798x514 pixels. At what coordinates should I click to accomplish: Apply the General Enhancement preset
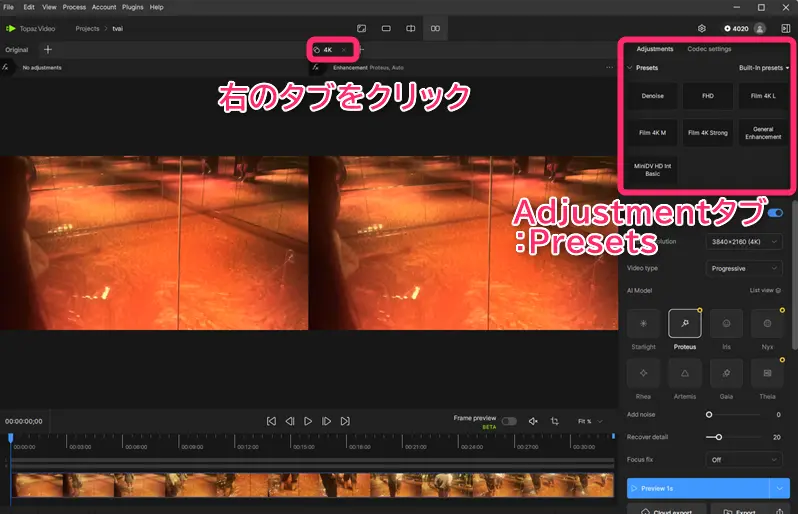763,133
